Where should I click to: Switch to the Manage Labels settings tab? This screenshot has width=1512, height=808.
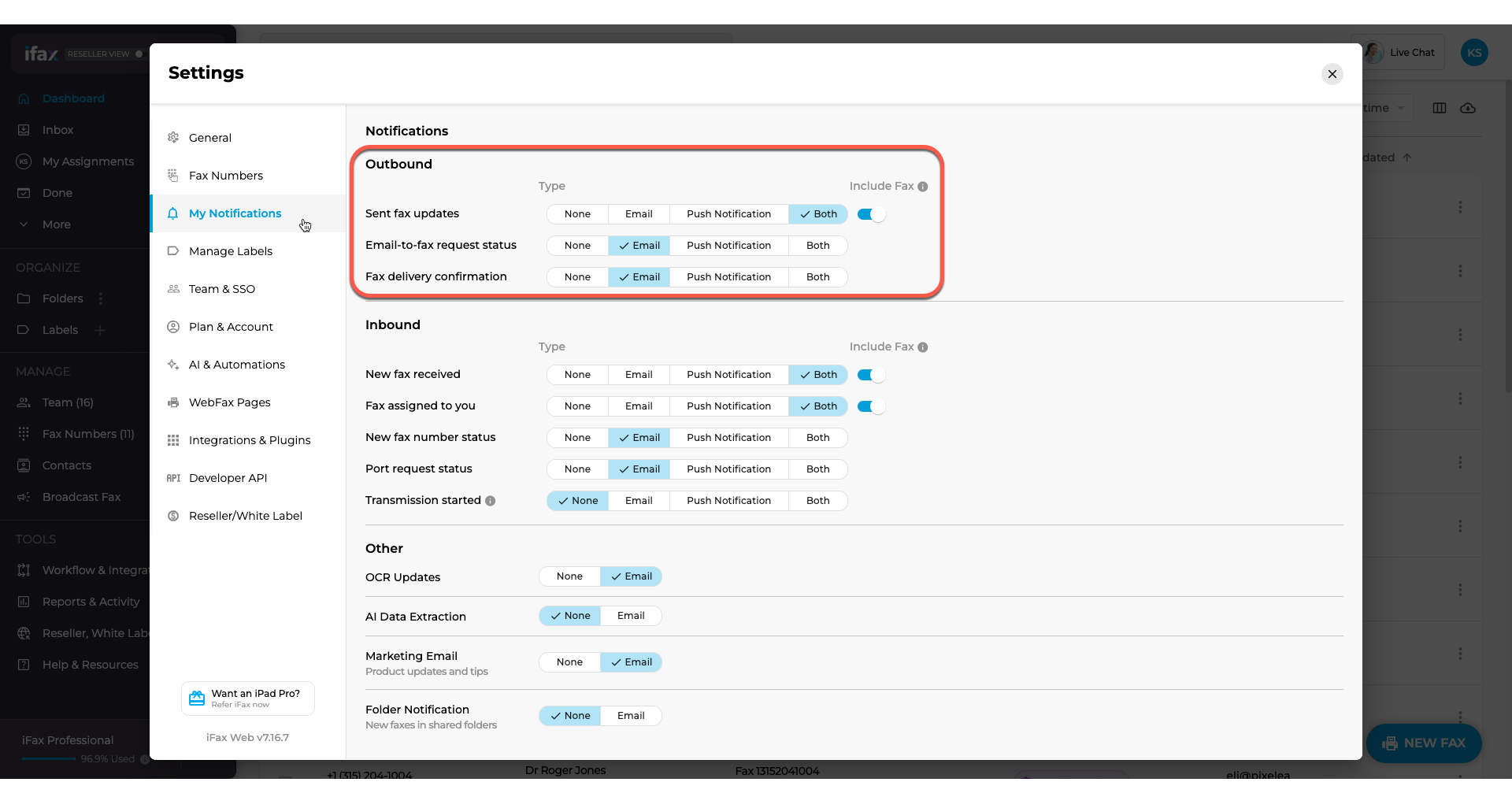pos(229,250)
